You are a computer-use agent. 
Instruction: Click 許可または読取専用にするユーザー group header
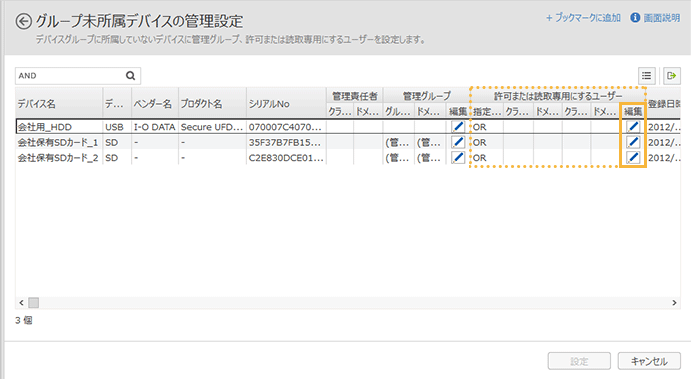click(558, 96)
